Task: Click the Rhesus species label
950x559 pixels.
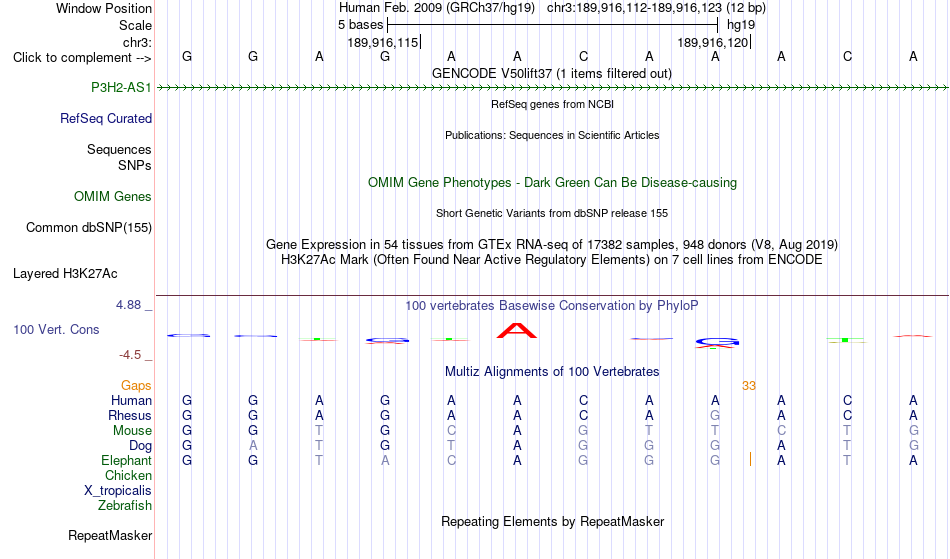Action: click(x=130, y=415)
